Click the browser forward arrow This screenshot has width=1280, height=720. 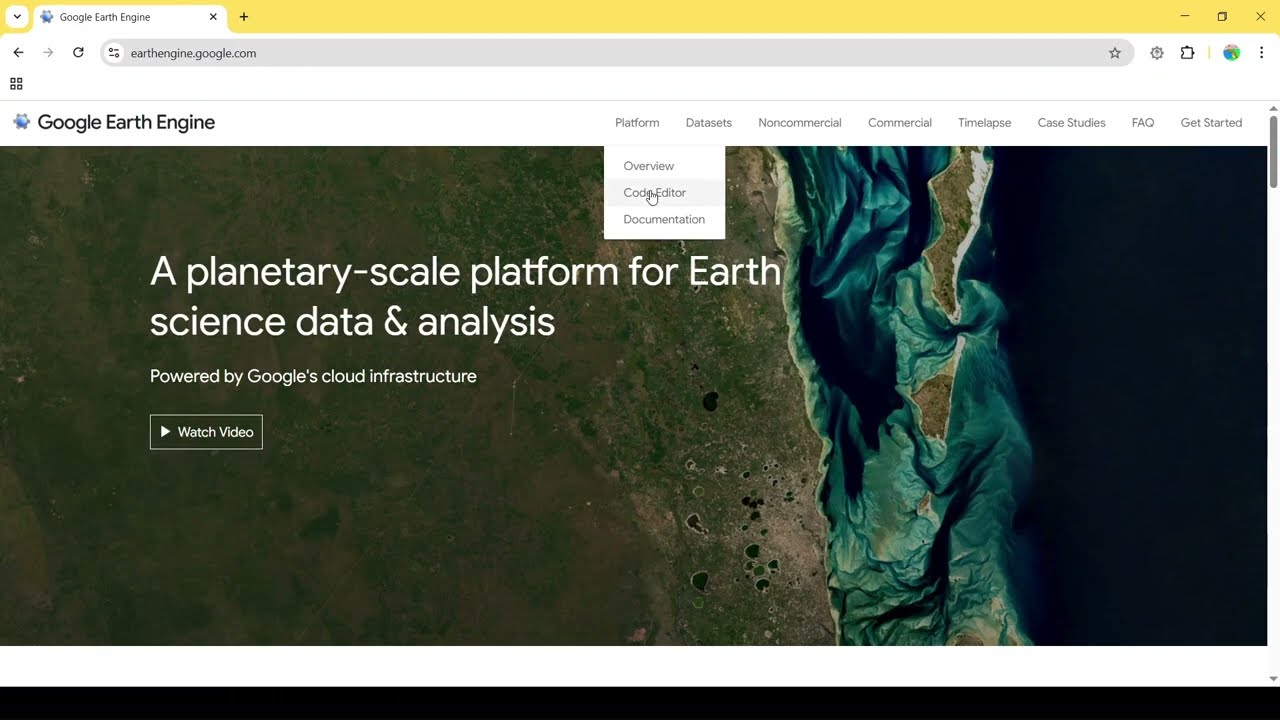(48, 53)
